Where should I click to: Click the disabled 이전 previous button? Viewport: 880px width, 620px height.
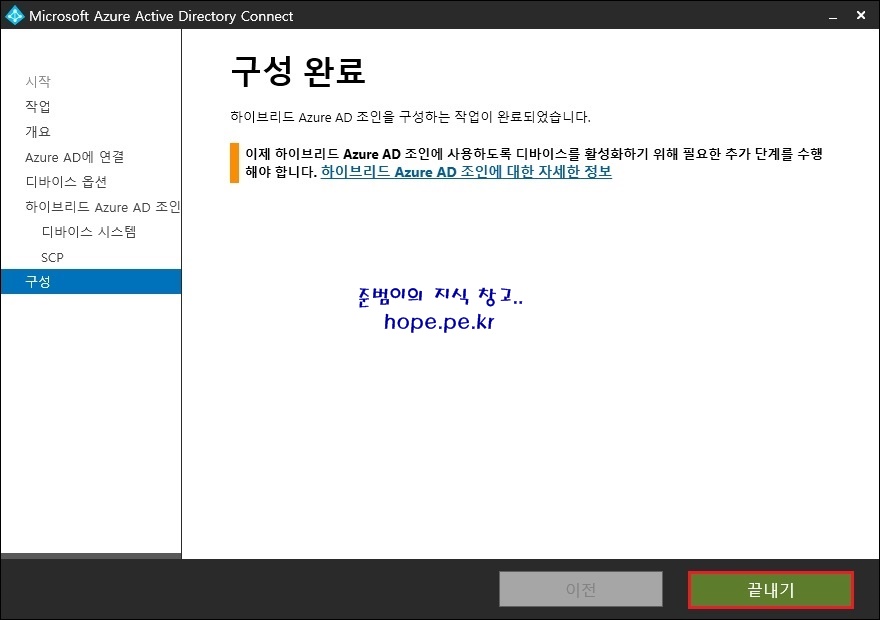(580, 589)
